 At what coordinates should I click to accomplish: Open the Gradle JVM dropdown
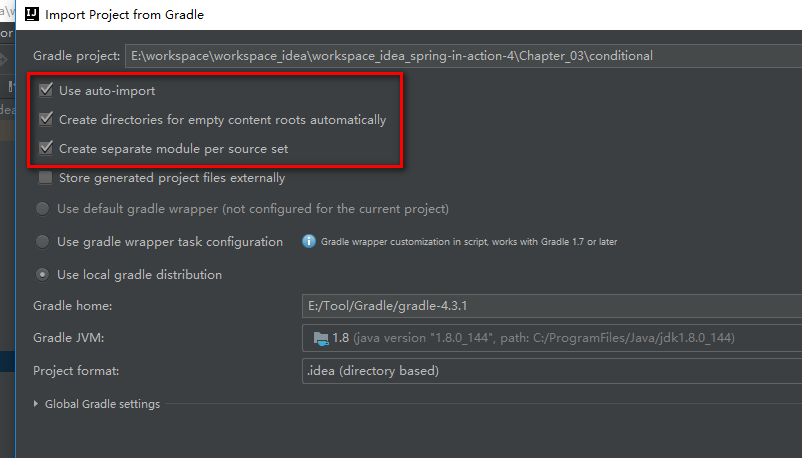pos(552,338)
